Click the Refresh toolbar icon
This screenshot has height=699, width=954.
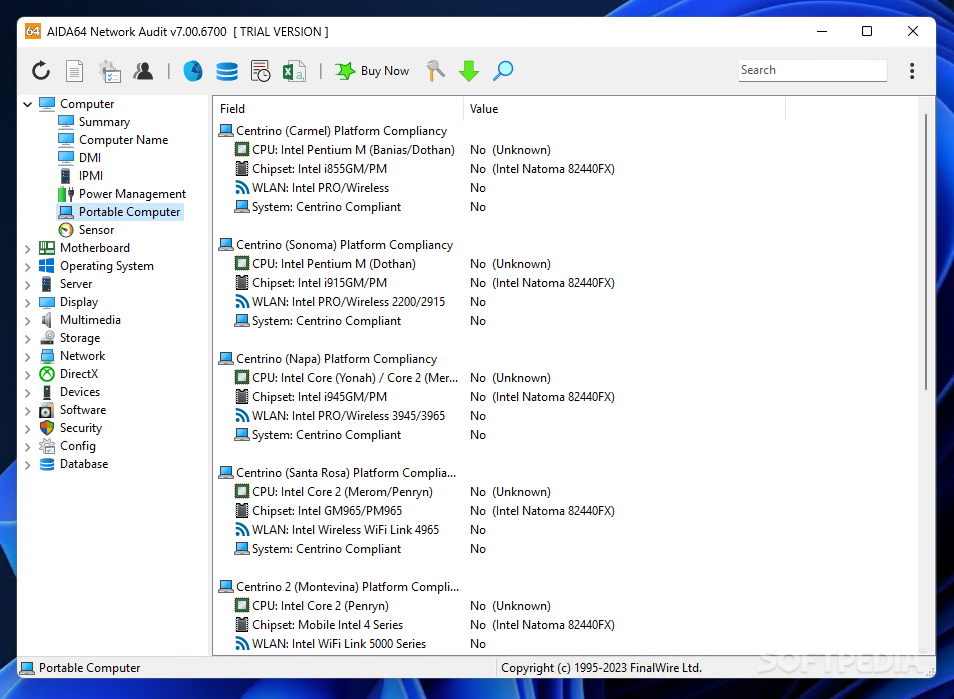coord(41,71)
